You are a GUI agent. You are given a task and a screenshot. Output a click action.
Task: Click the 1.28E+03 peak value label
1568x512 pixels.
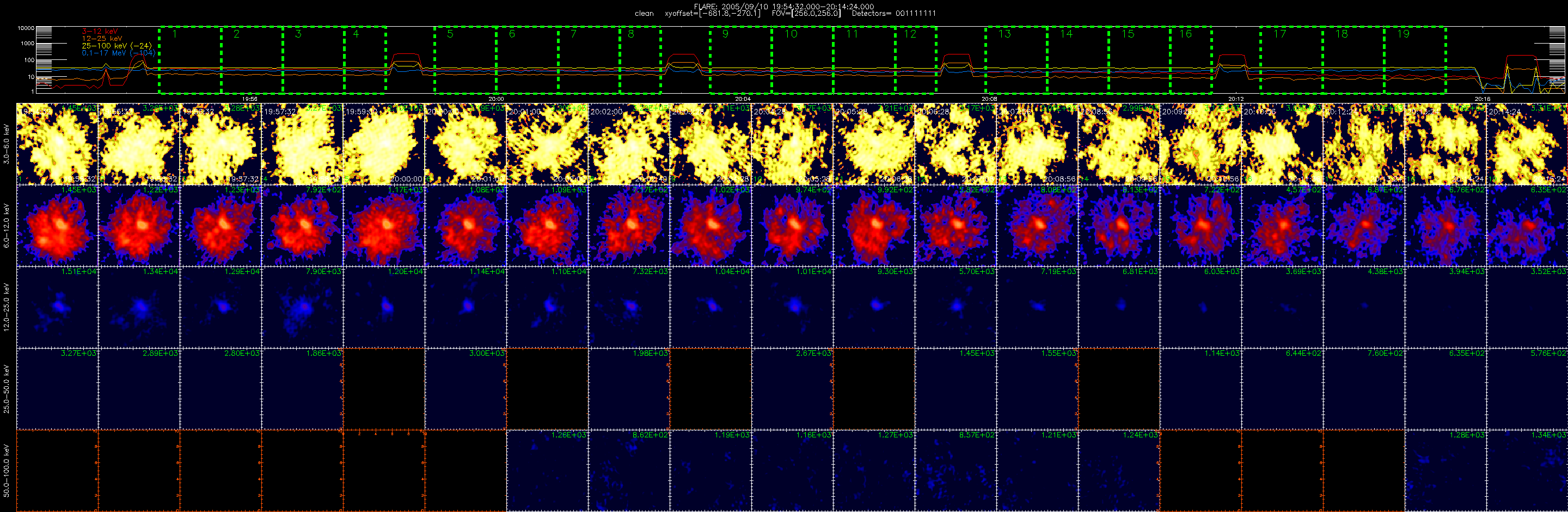(1468, 435)
